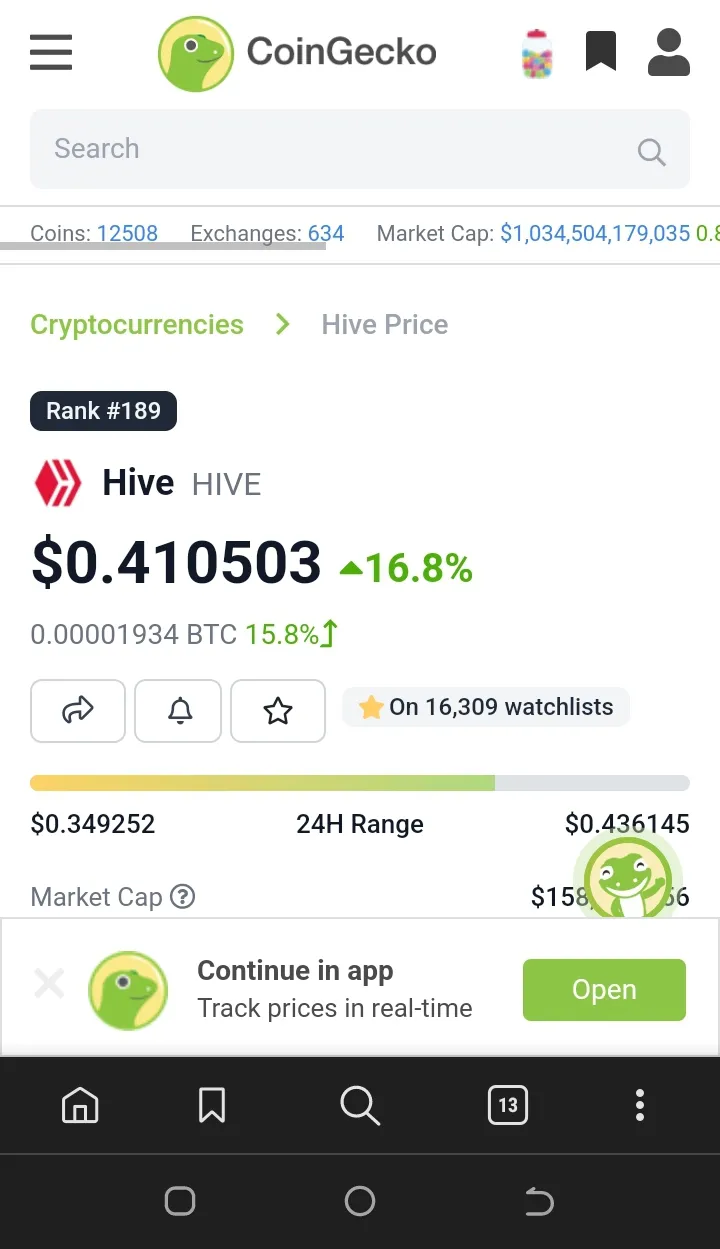Open the 634 exchanges link

[x=326, y=233]
